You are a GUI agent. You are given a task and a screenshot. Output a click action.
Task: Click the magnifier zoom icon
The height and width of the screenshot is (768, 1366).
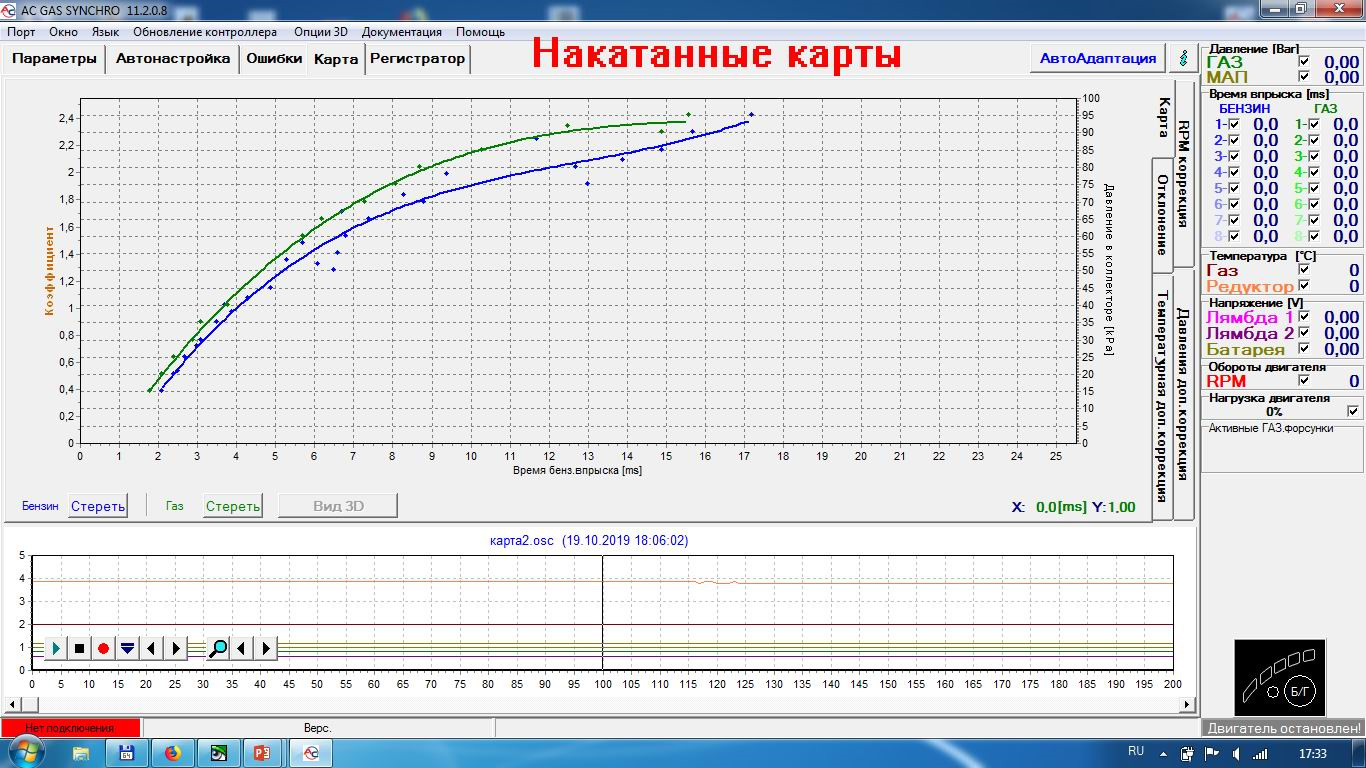coord(218,648)
